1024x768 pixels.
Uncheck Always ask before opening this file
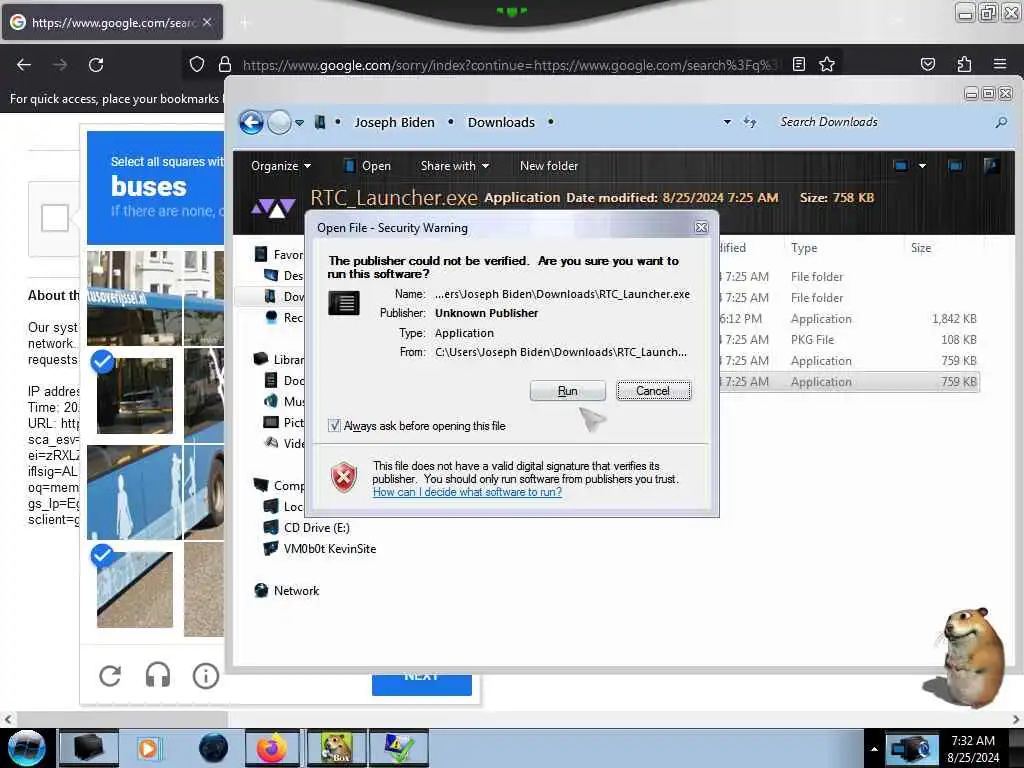pyautogui.click(x=334, y=426)
